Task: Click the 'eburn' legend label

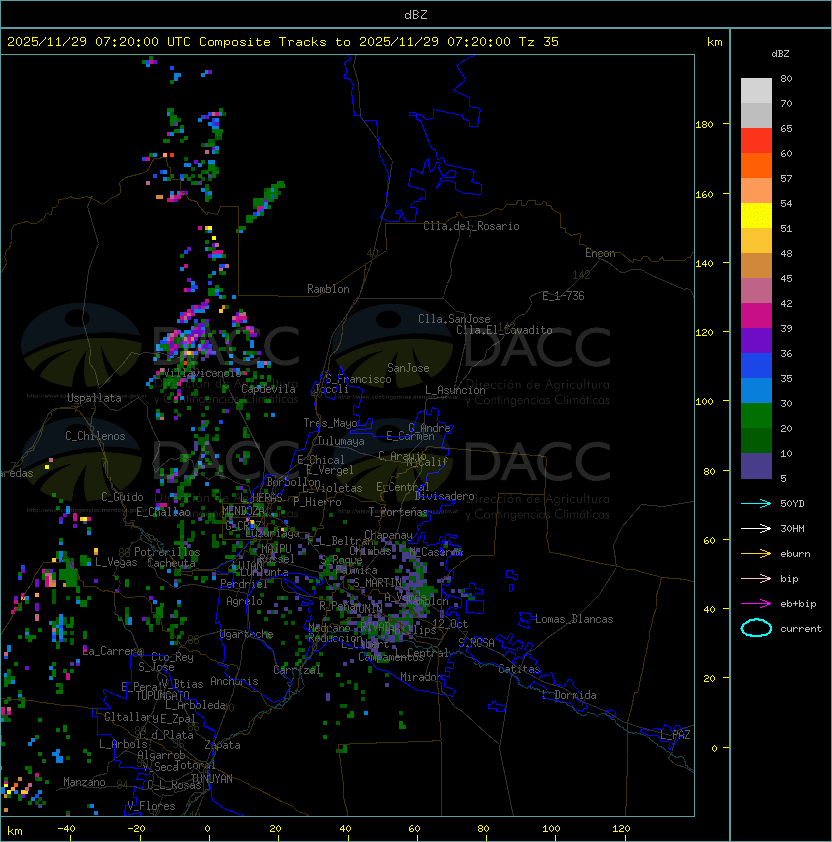Action: [795, 554]
